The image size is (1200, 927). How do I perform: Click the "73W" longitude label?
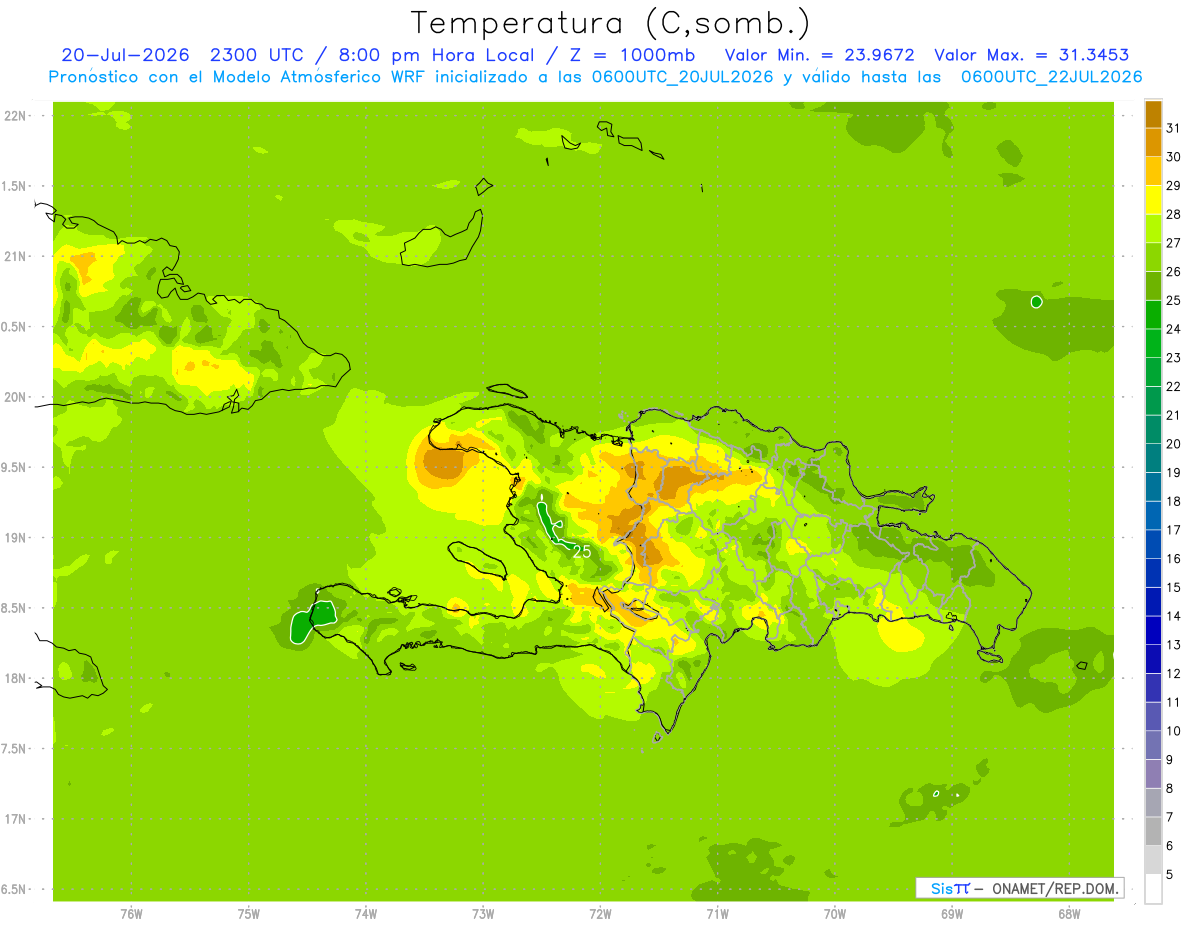pos(483,914)
